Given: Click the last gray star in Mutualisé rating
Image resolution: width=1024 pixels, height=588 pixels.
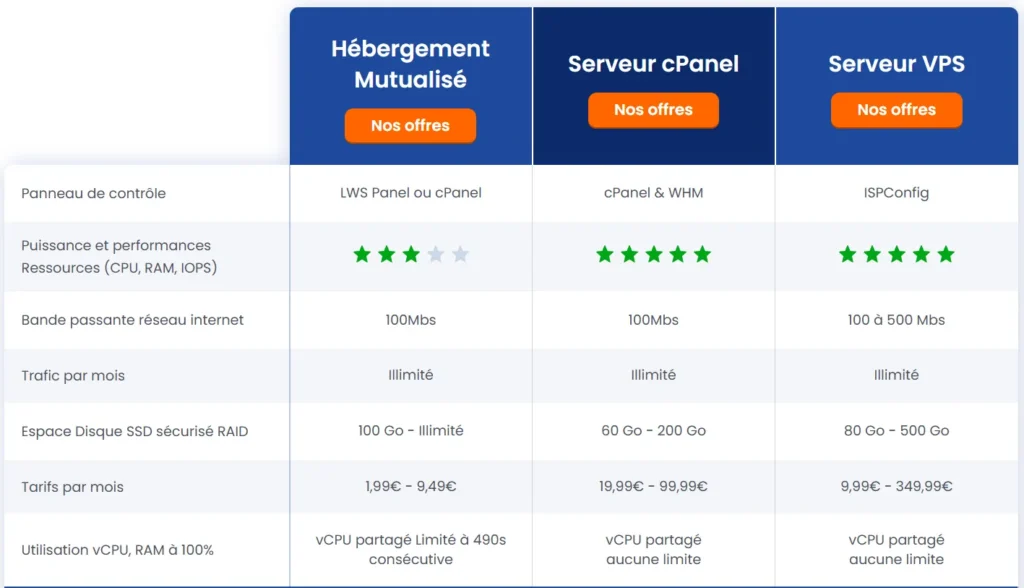Looking at the screenshot, I should point(460,255).
